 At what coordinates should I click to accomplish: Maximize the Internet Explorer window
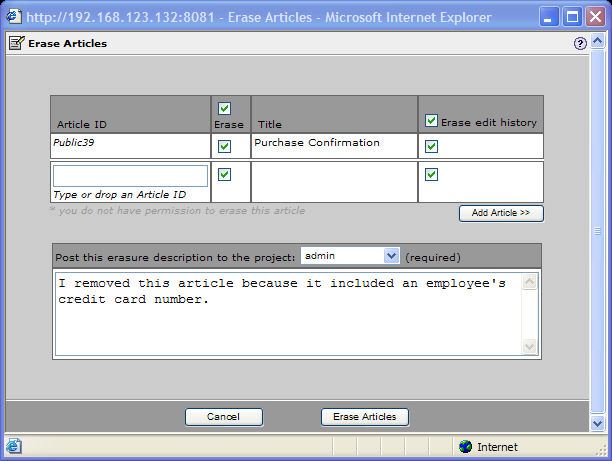572,17
